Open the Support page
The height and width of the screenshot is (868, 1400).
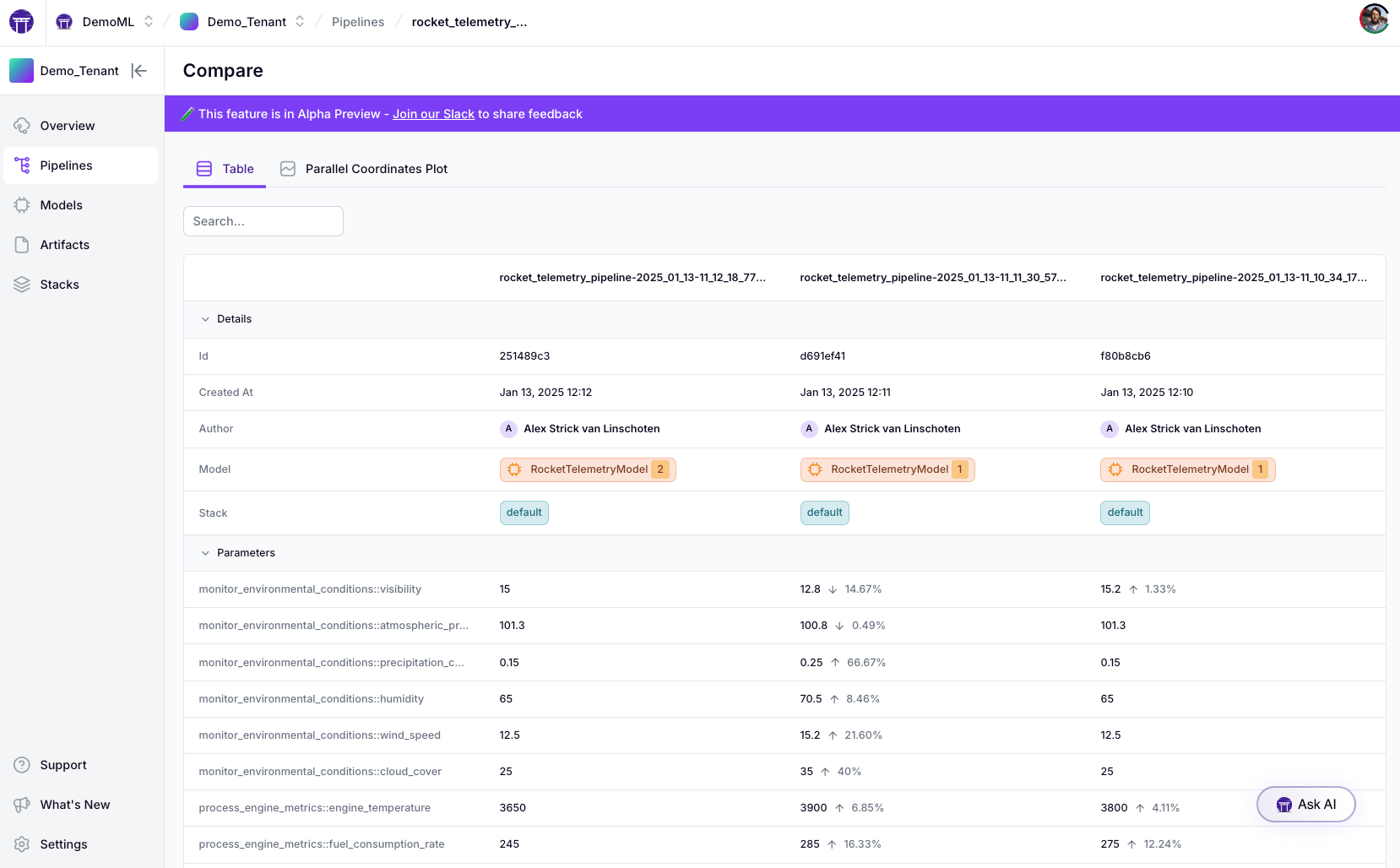click(62, 765)
